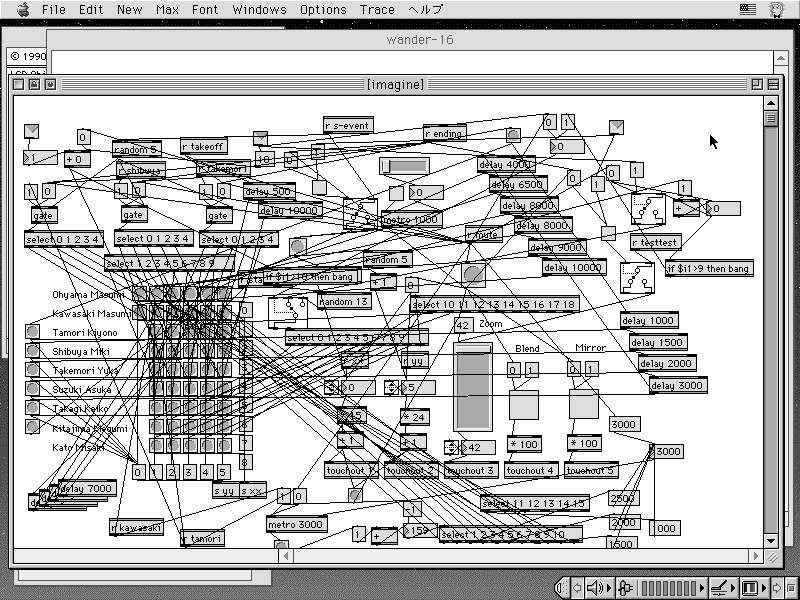The image size is (800, 600).
Task: Open the Apple menu
Action: tap(23, 9)
